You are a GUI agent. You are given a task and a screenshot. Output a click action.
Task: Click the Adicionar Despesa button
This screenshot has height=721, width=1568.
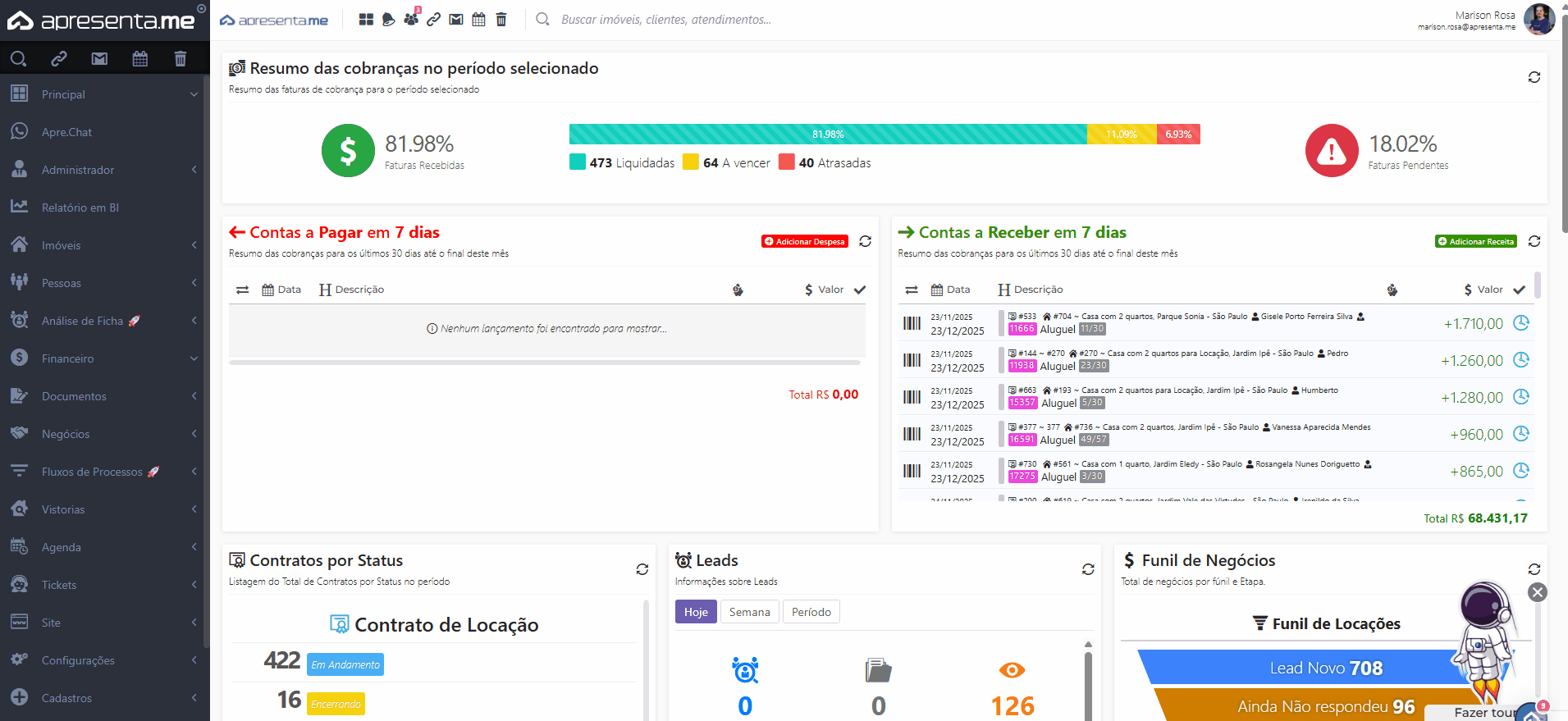coord(804,241)
